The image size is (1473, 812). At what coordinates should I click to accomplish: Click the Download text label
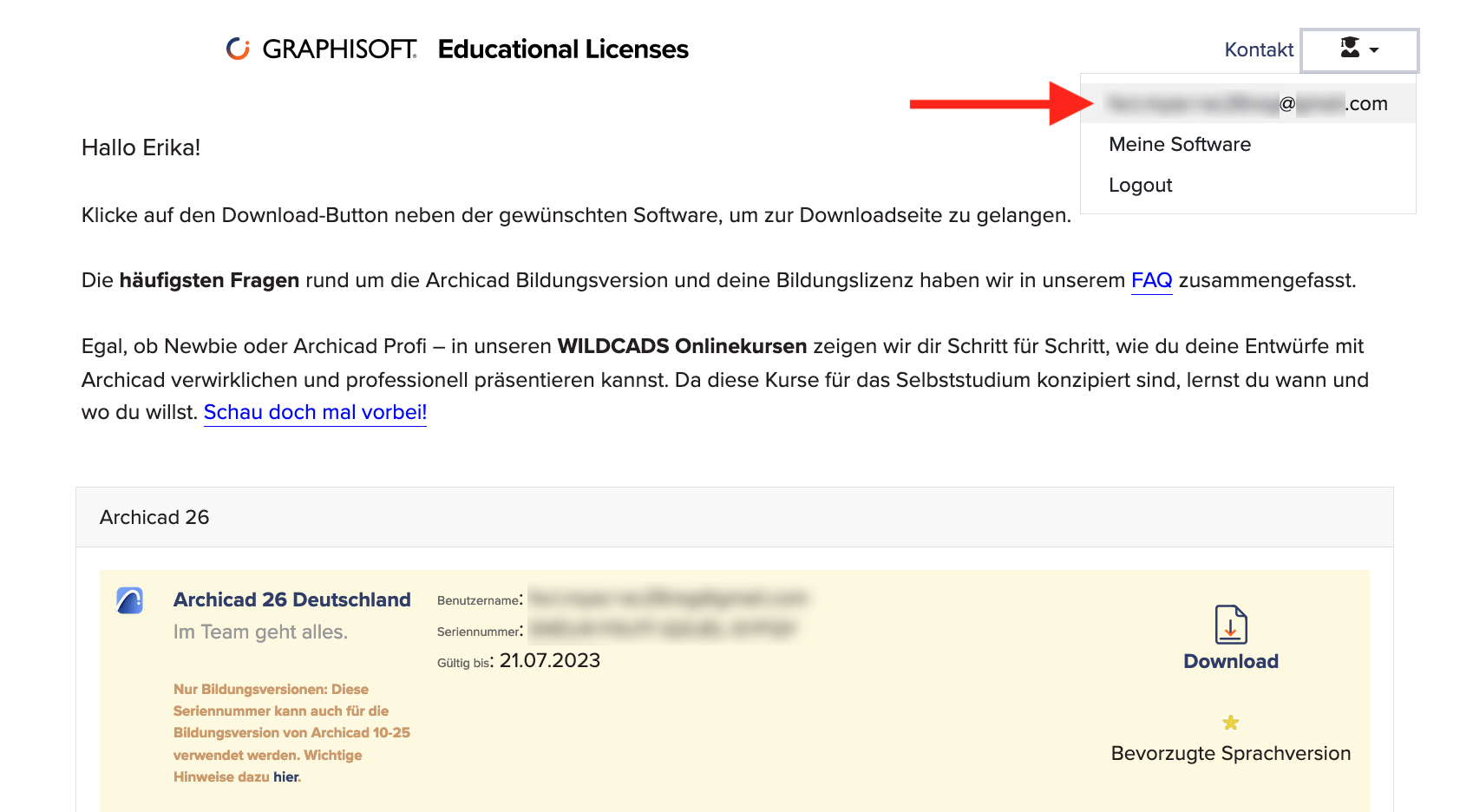[x=1231, y=661]
